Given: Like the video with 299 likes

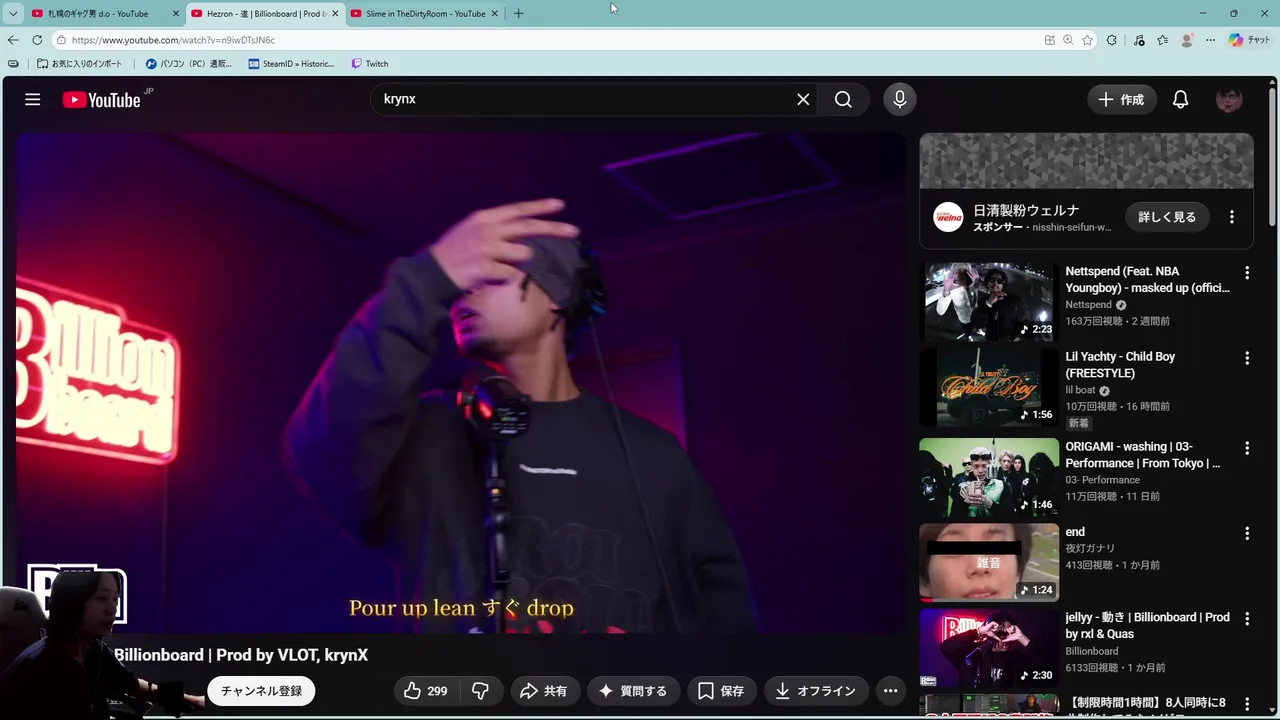Looking at the screenshot, I should (x=425, y=691).
